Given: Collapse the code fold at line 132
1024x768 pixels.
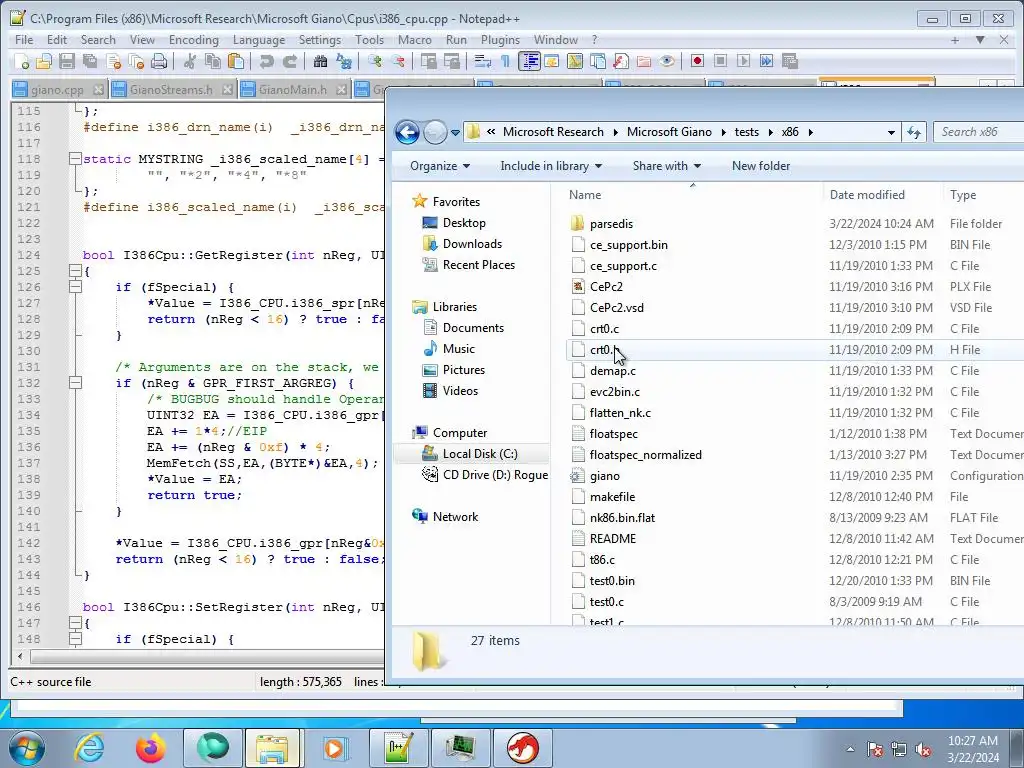Looking at the screenshot, I should [75, 383].
